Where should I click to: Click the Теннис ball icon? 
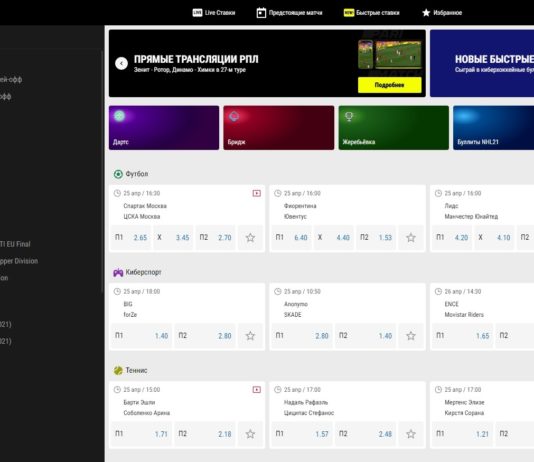(x=118, y=370)
